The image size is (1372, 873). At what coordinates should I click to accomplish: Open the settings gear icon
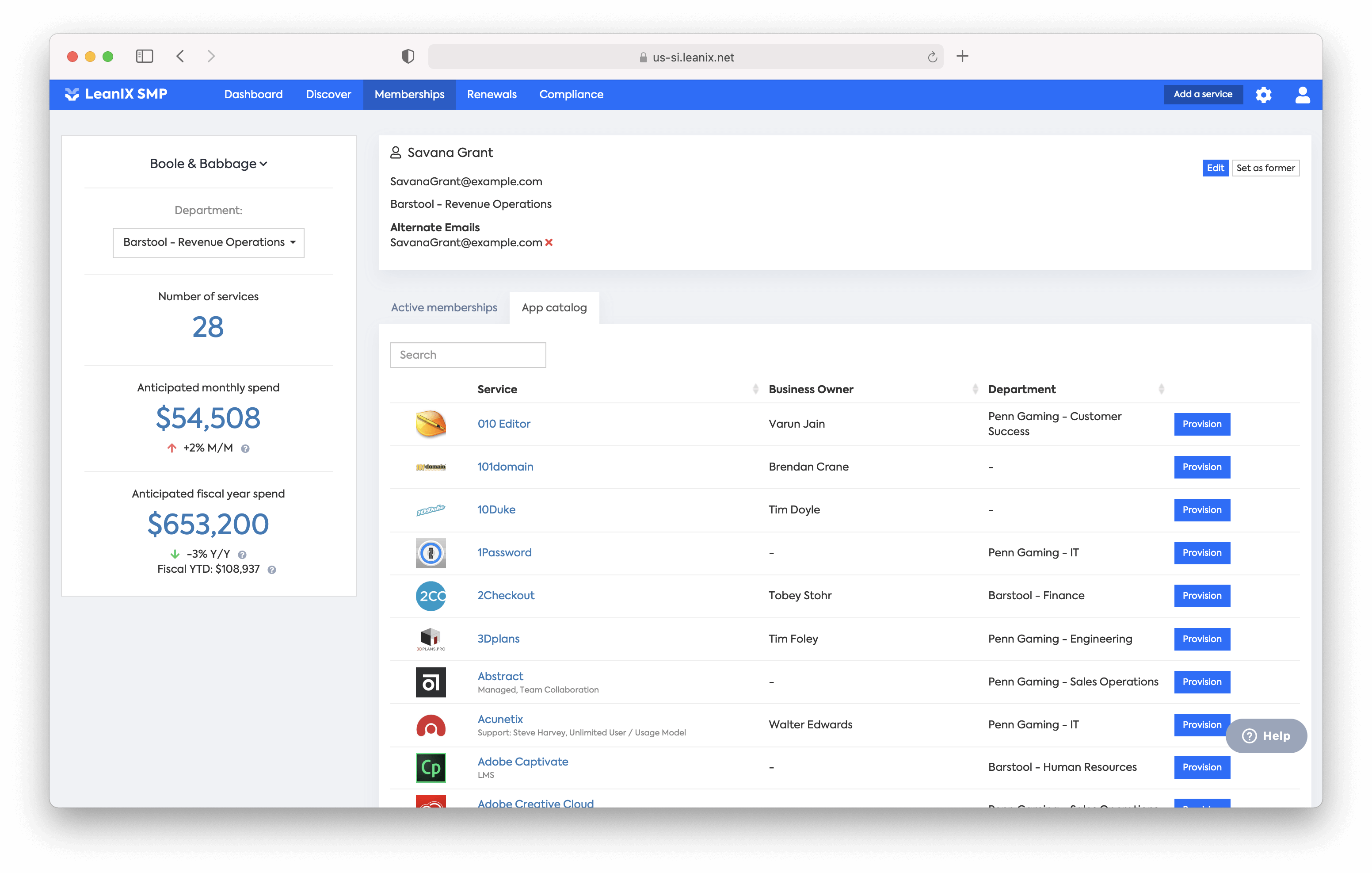[x=1263, y=95]
